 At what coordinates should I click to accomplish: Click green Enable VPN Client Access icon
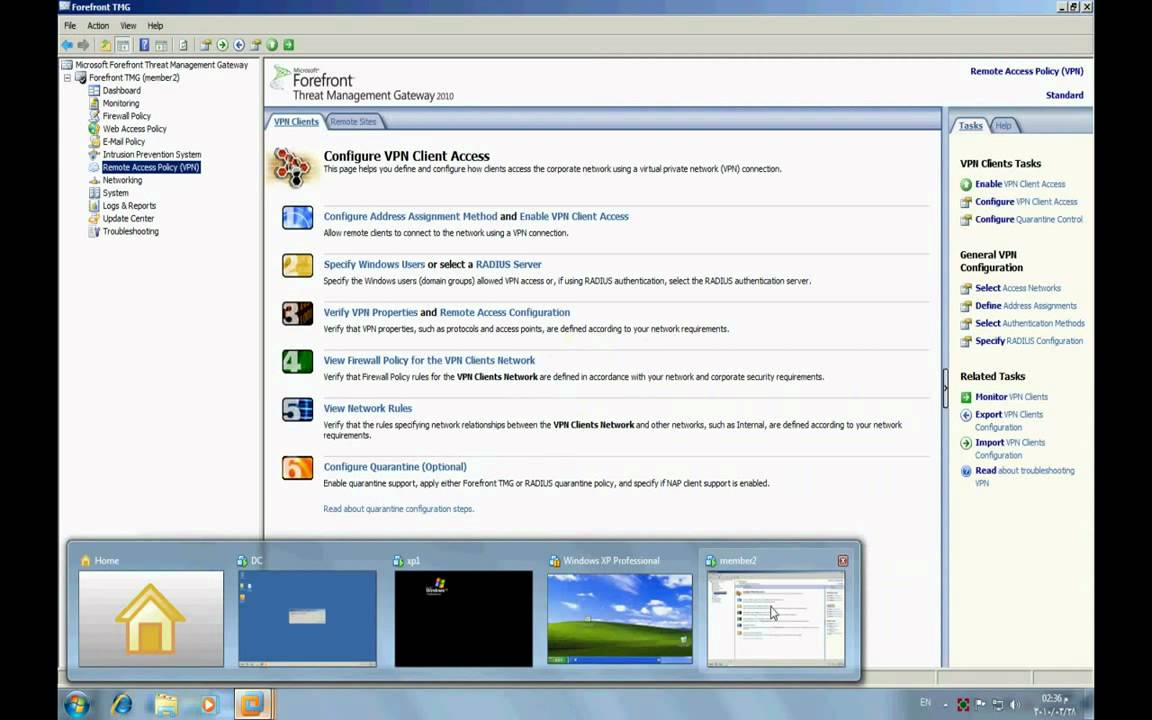(966, 184)
